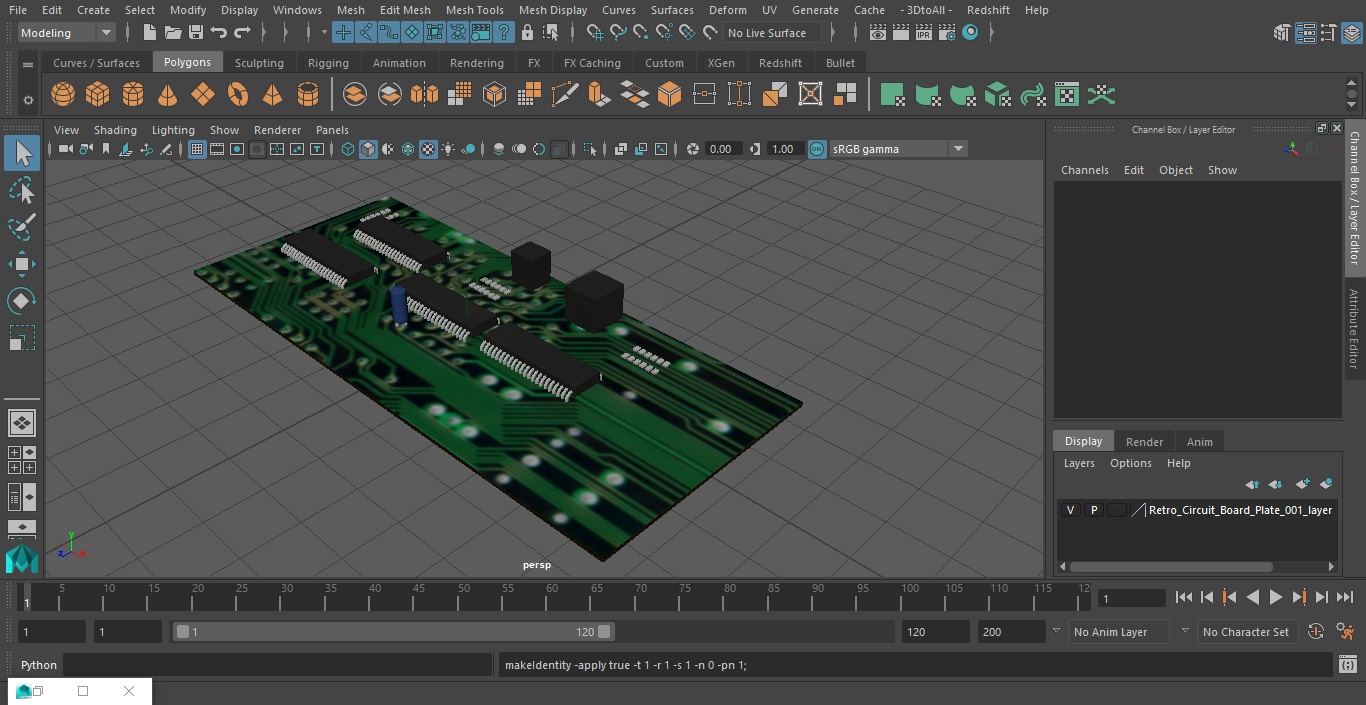This screenshot has width=1366, height=705.
Task: Click the New scene icon
Action: pyautogui.click(x=149, y=33)
